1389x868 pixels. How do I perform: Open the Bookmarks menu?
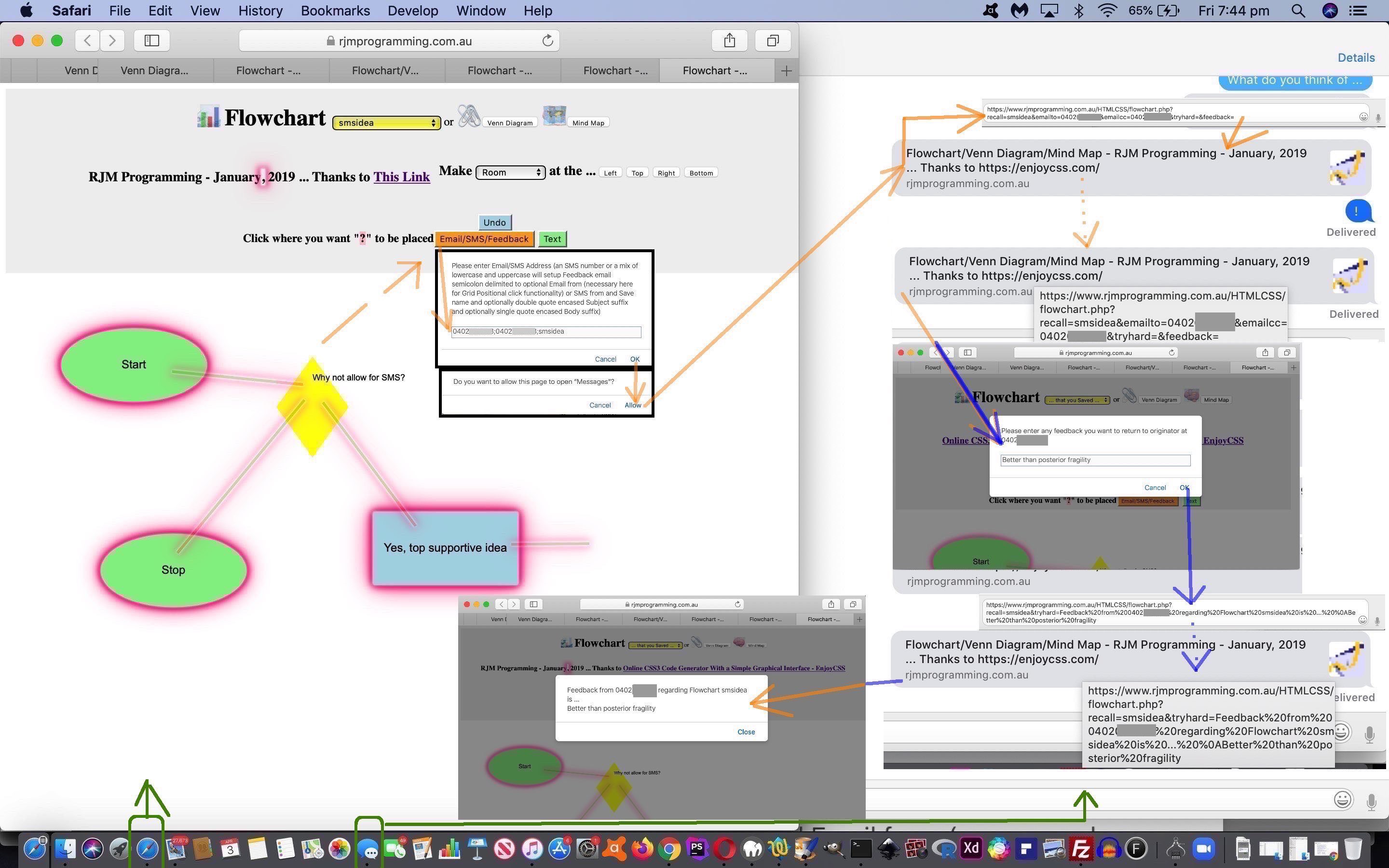point(335,10)
